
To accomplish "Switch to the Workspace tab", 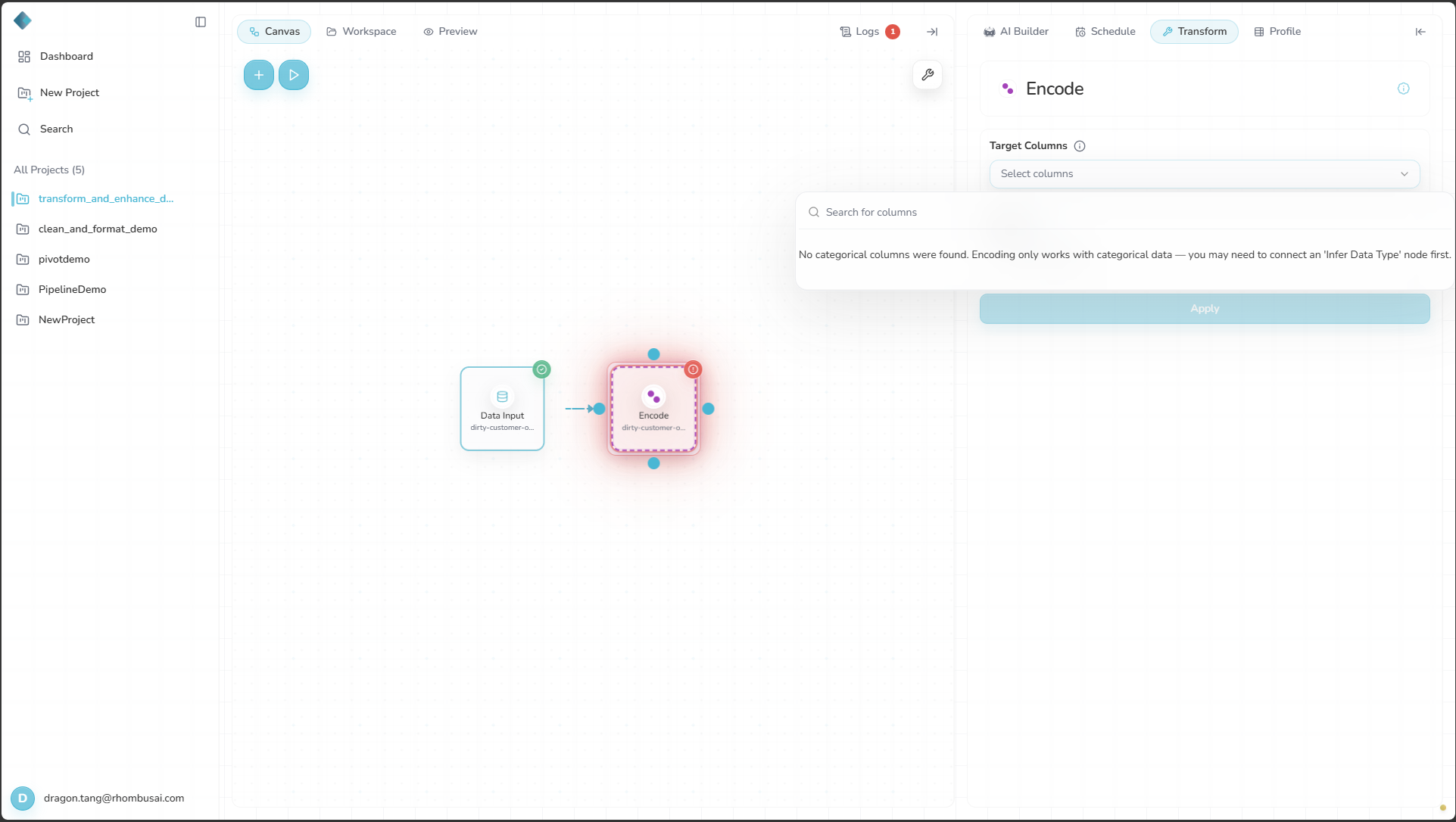I will (x=361, y=32).
